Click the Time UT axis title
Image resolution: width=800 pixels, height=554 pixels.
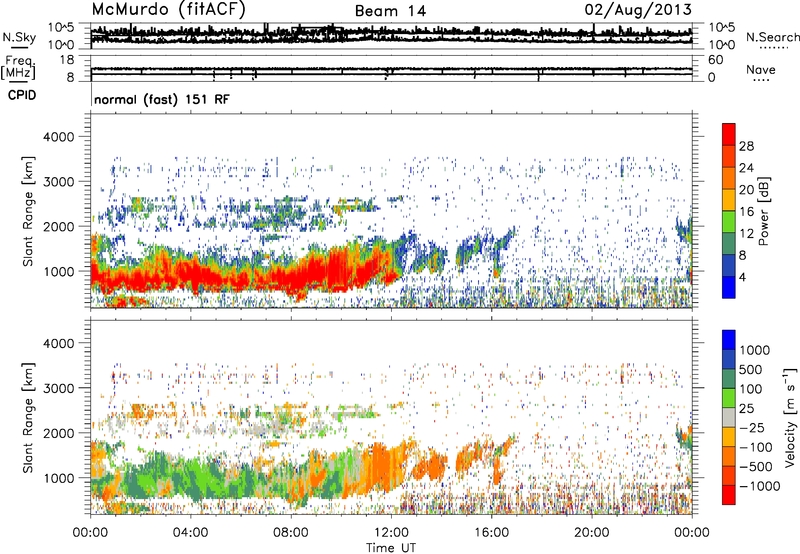click(391, 548)
